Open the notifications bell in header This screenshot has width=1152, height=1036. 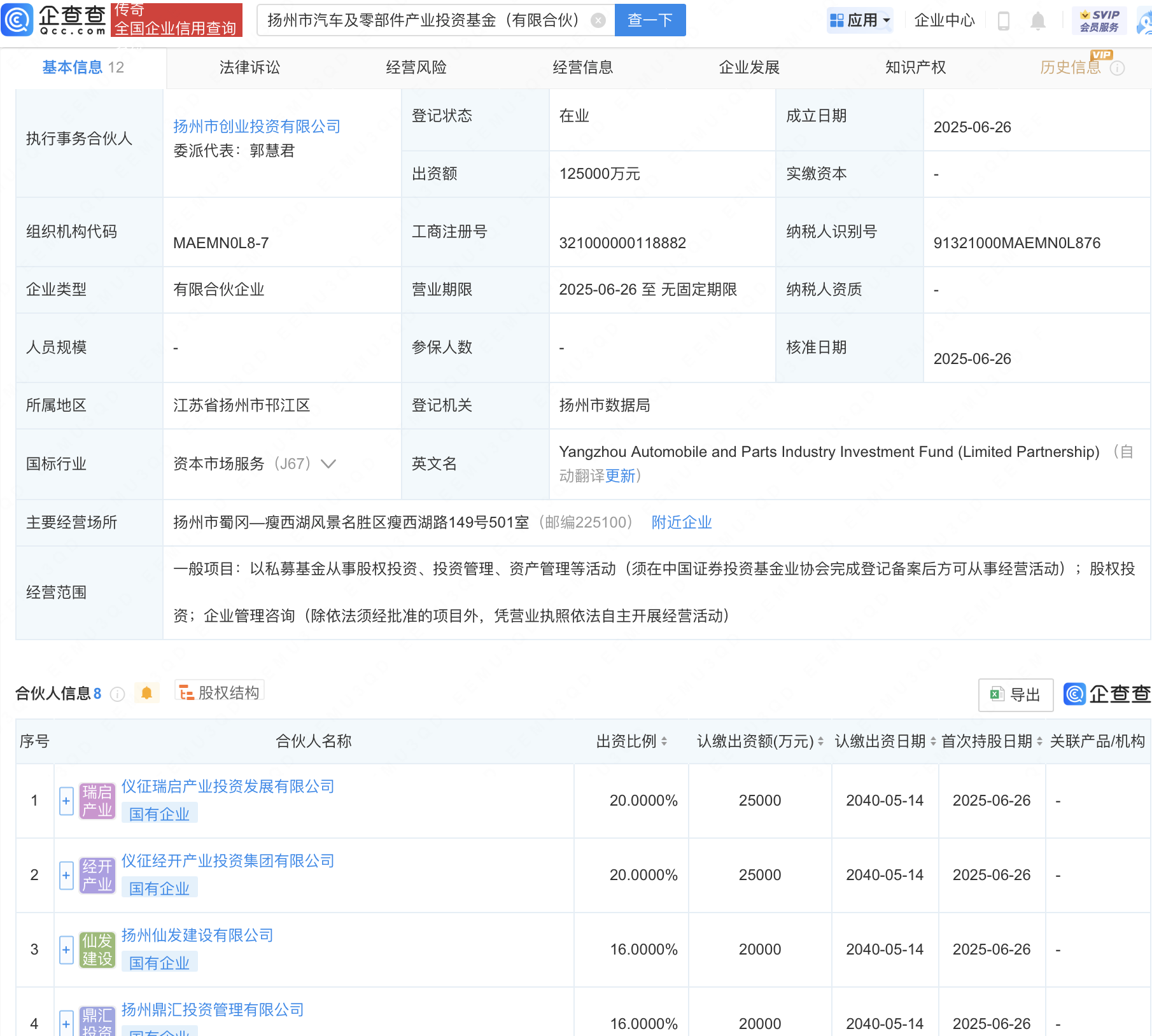coord(1038,20)
